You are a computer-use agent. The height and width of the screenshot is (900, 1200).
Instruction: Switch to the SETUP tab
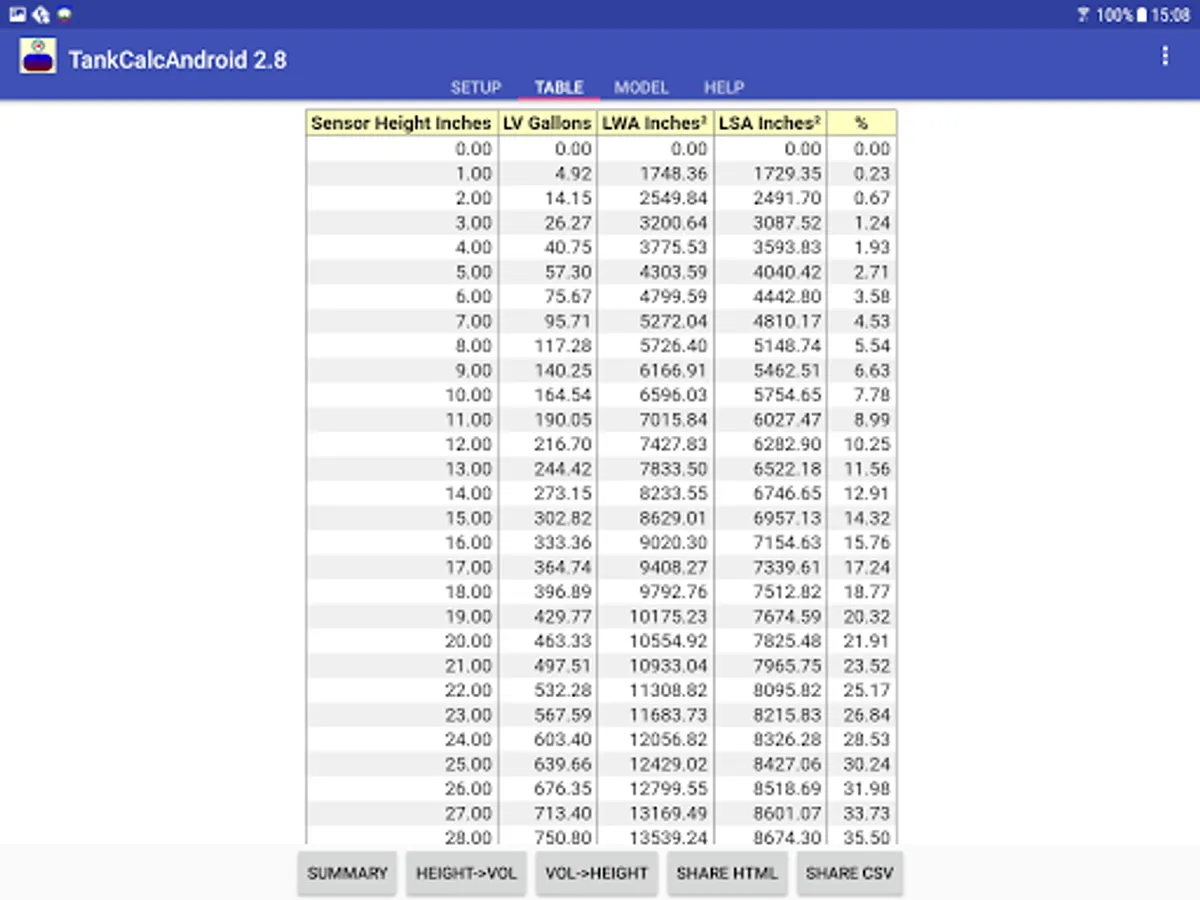point(476,88)
